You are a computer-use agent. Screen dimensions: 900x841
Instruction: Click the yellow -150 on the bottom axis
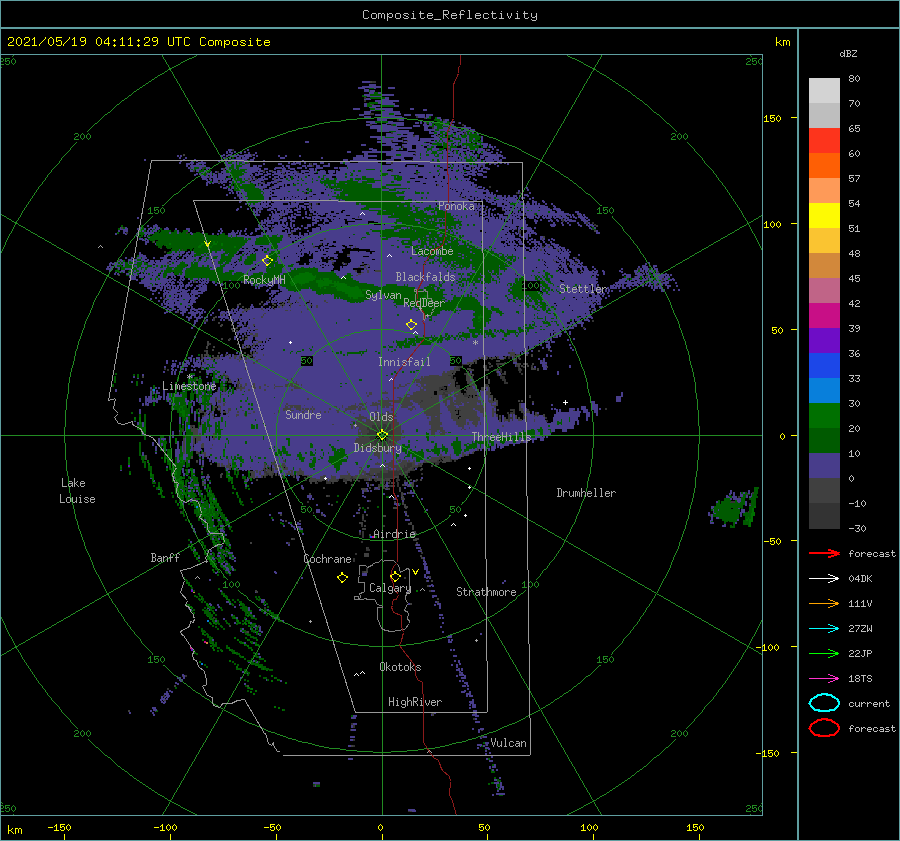pos(59,827)
